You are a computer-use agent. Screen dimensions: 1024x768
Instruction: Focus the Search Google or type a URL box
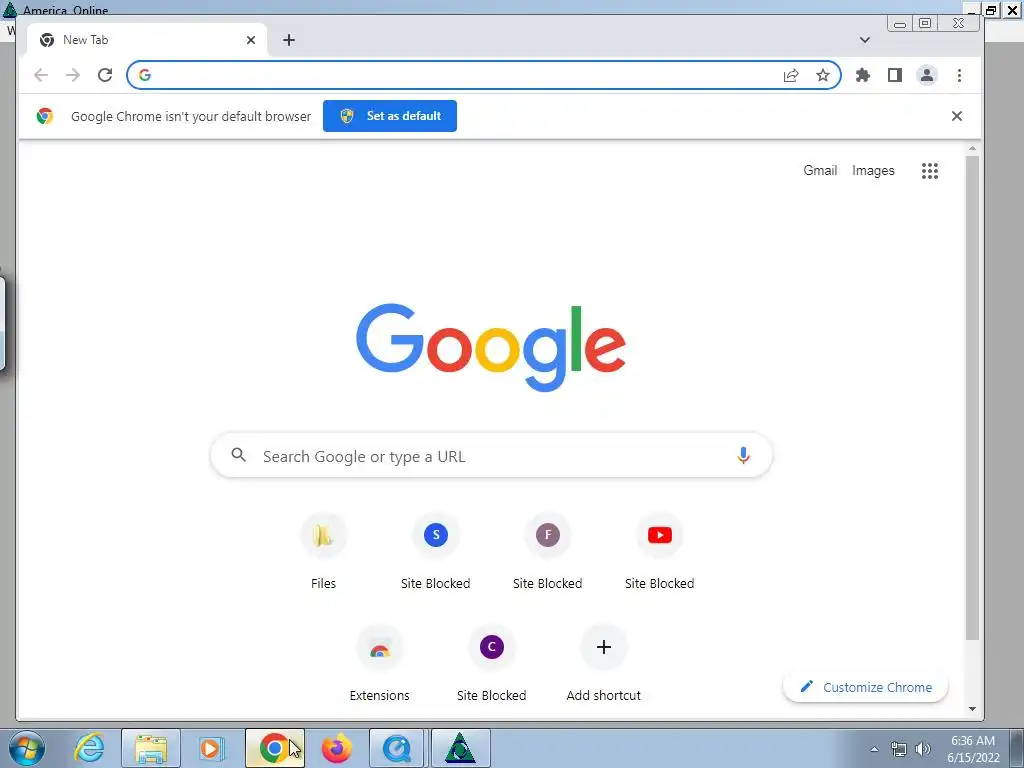[491, 455]
